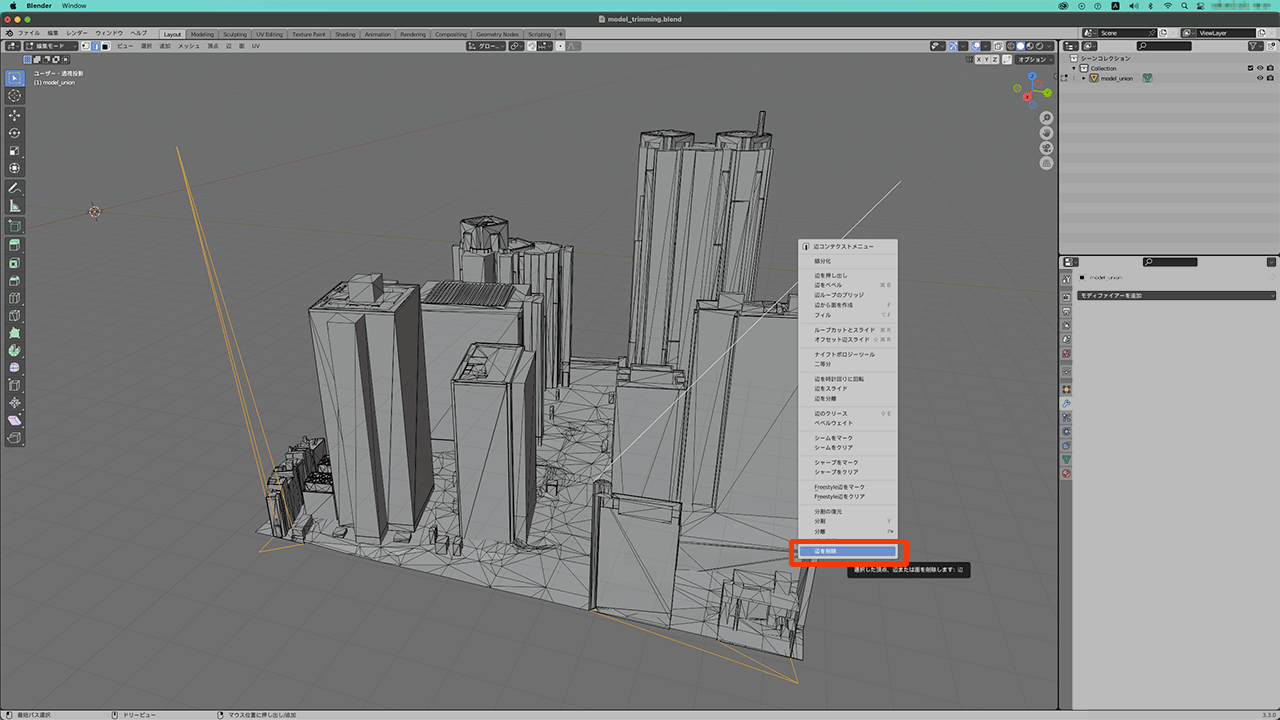The width and height of the screenshot is (1280, 720).
Task: Select the Spin tool
Action: (x=15, y=352)
